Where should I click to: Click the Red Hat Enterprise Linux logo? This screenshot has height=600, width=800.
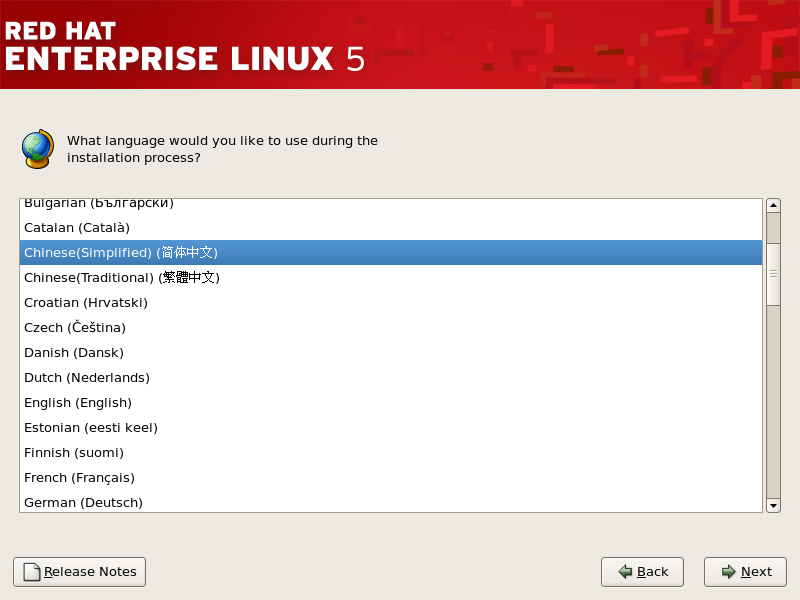coord(185,46)
